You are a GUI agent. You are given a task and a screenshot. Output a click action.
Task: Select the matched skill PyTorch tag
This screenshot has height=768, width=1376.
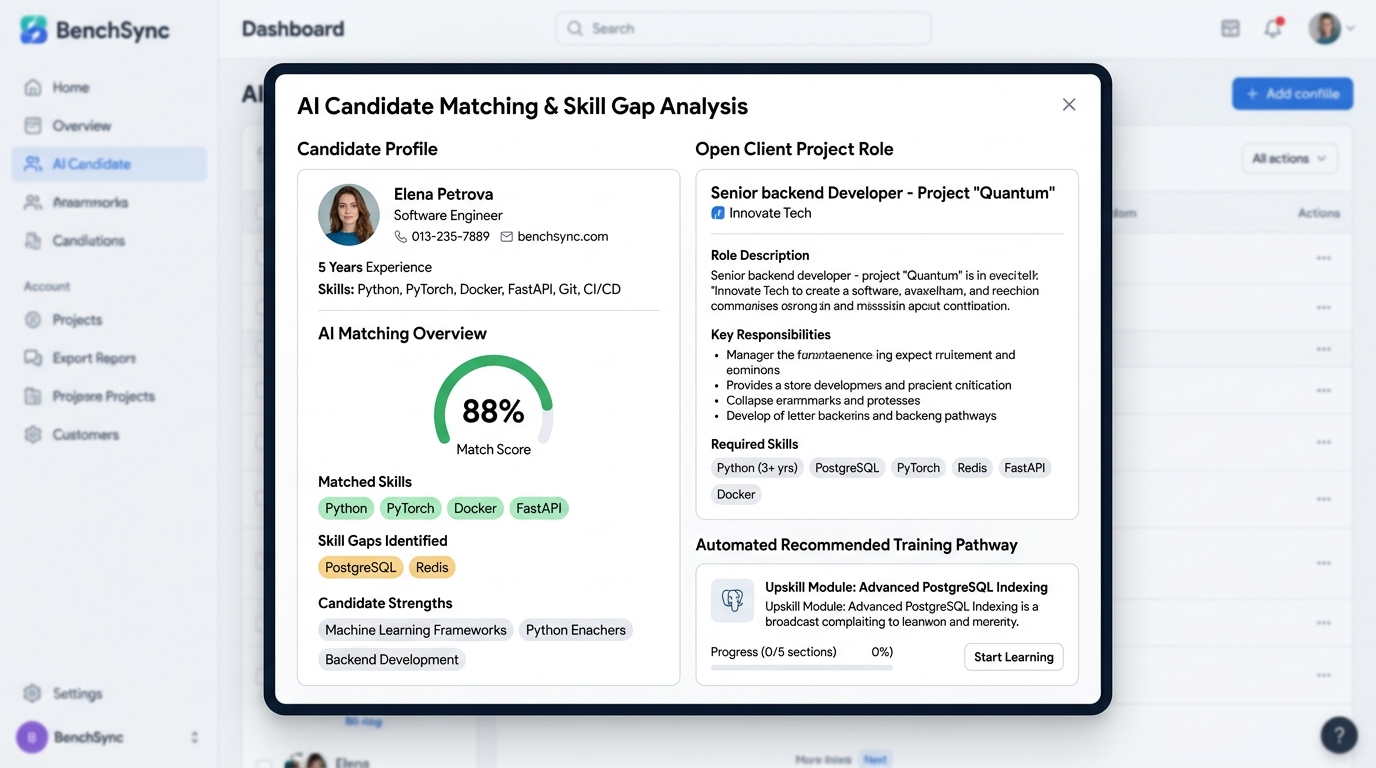[x=411, y=508]
